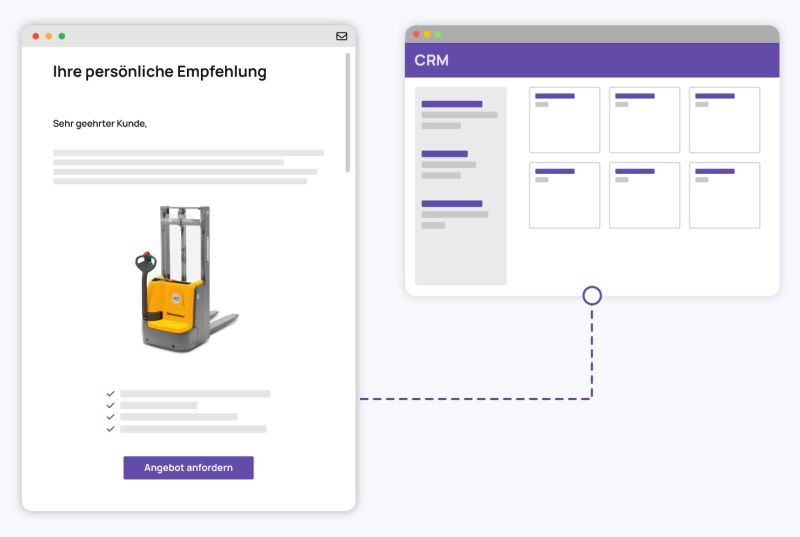Click the email window vertical scrollbar
The width and height of the screenshot is (800, 537).
(348, 112)
